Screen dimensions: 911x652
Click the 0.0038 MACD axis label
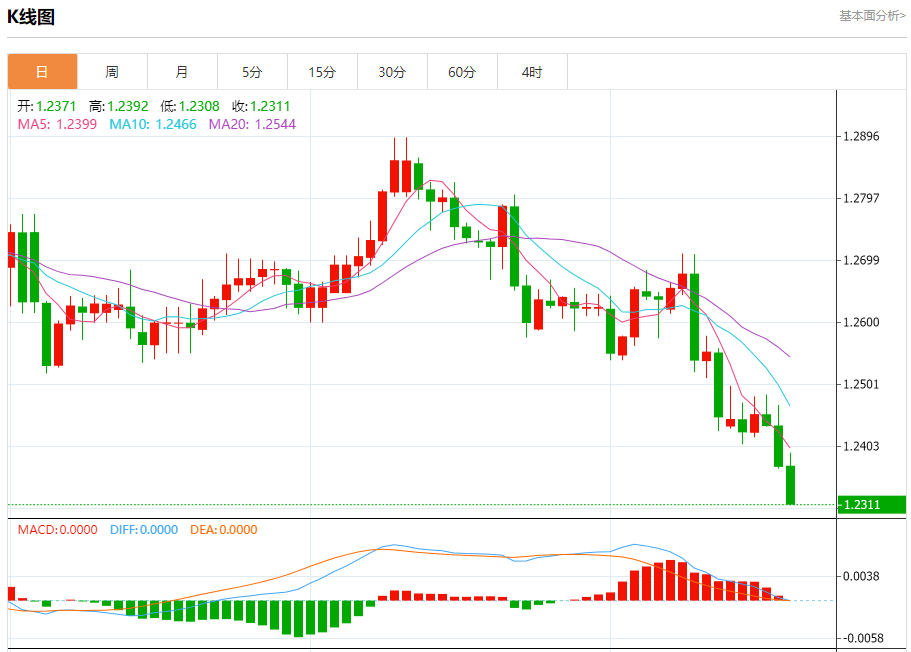point(861,576)
